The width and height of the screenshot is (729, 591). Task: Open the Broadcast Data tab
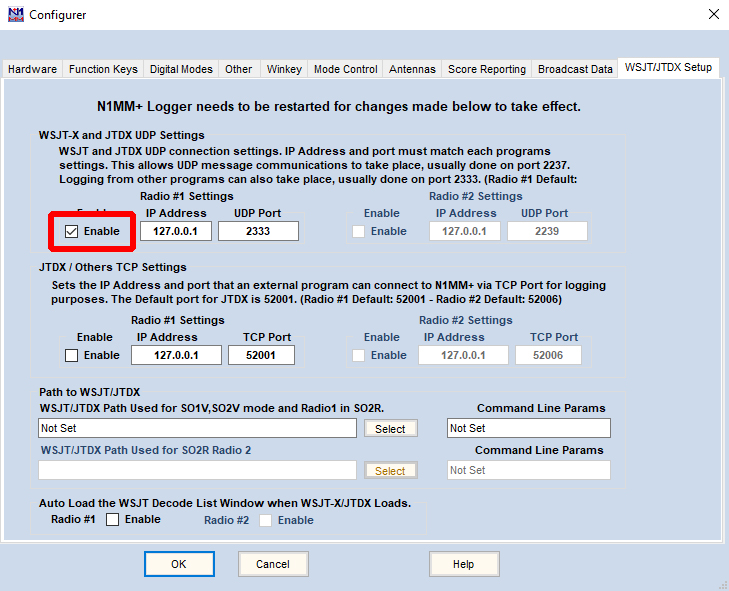click(x=575, y=69)
